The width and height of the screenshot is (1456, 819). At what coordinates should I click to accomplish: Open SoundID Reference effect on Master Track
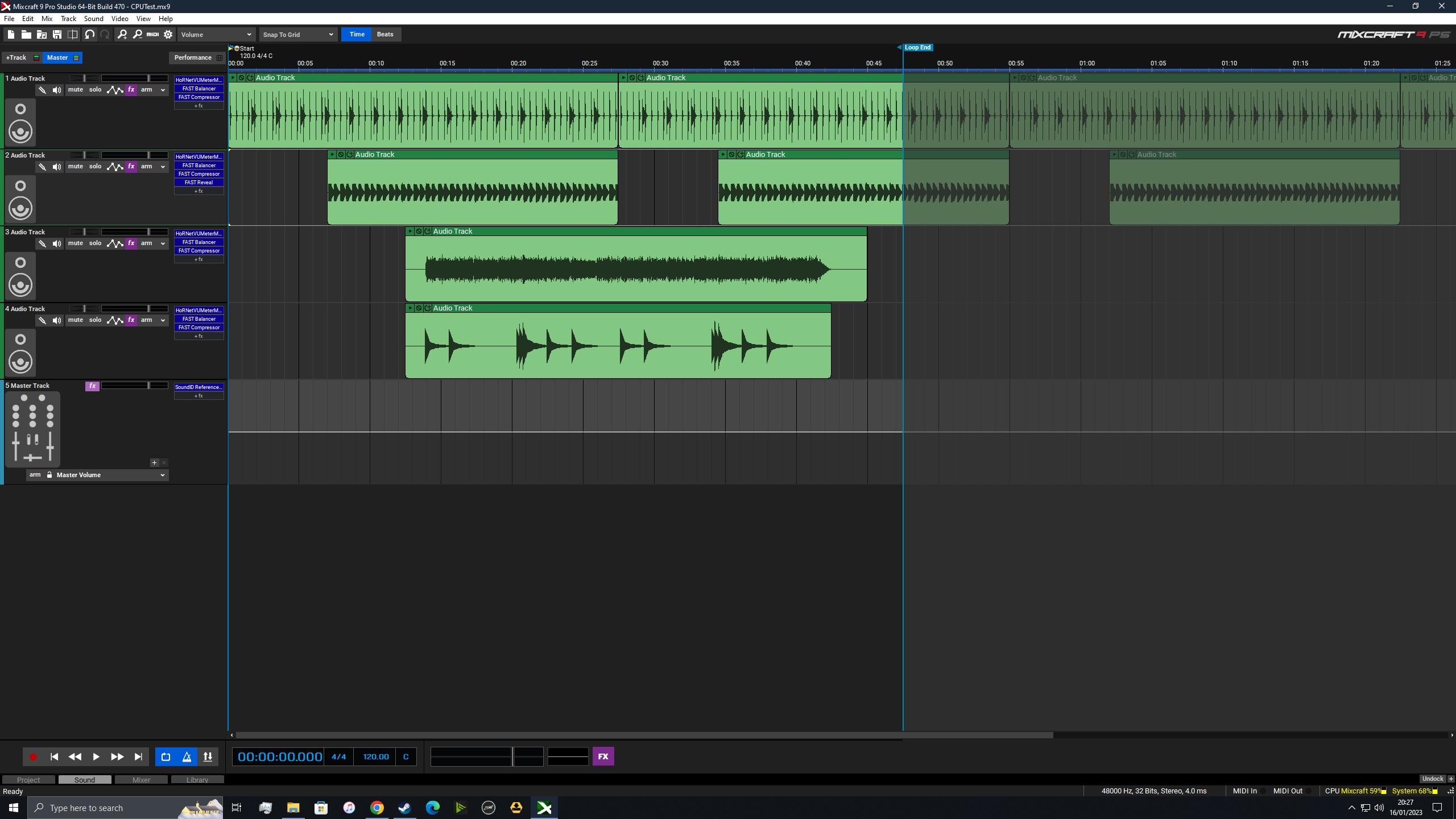tap(199, 387)
